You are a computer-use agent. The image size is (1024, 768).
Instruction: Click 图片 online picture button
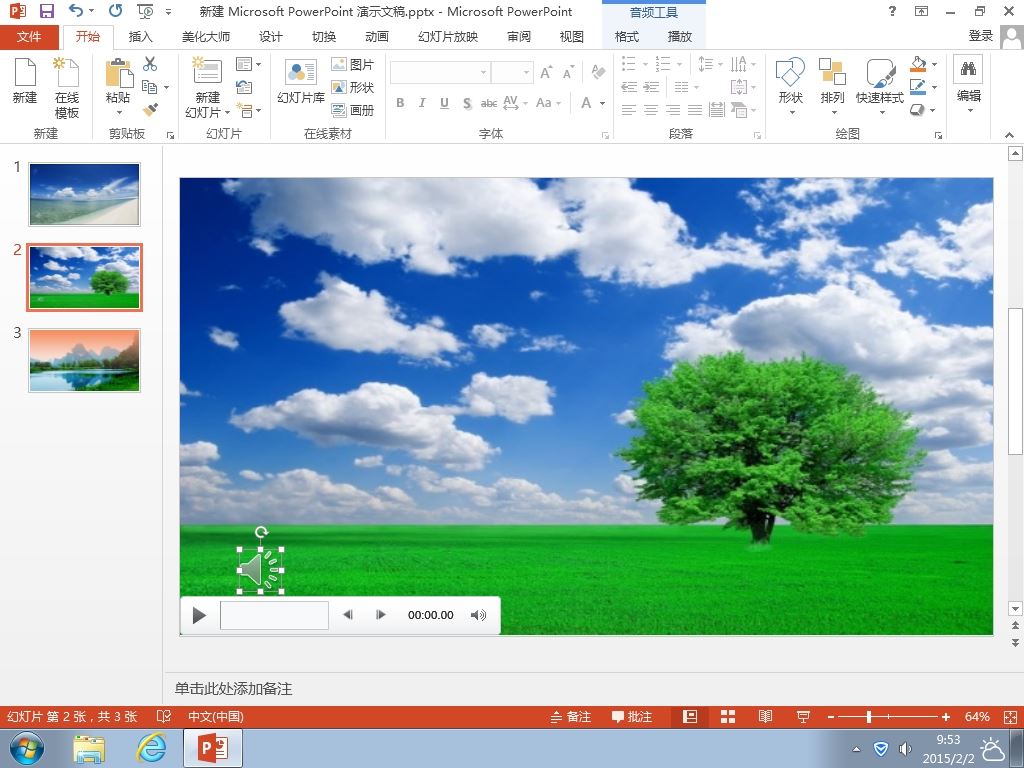(353, 64)
